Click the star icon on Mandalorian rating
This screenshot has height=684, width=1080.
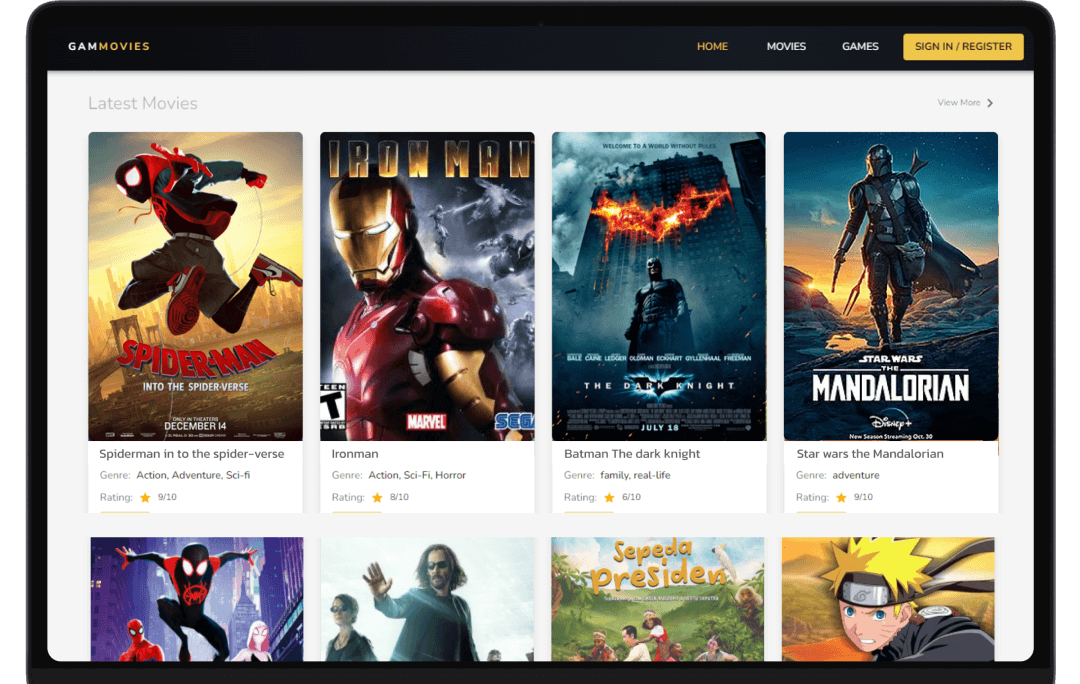pos(841,497)
